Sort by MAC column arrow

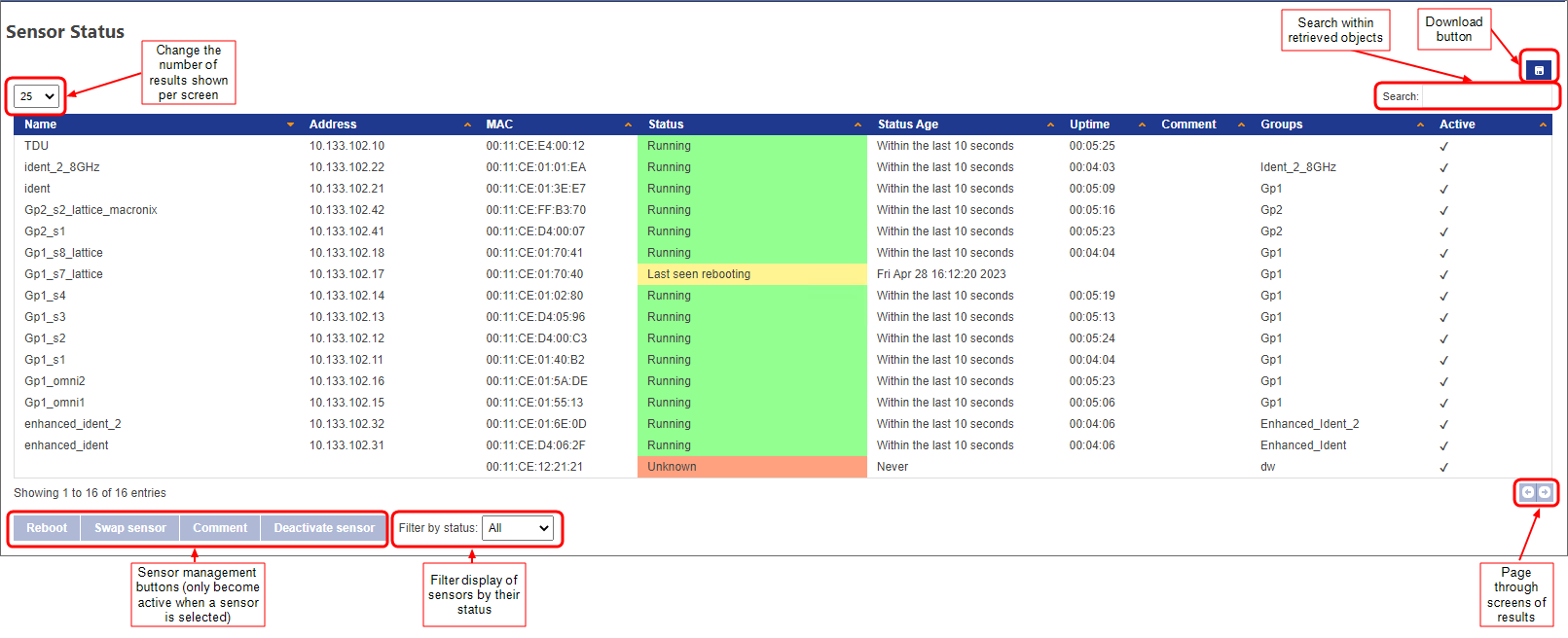(628, 124)
